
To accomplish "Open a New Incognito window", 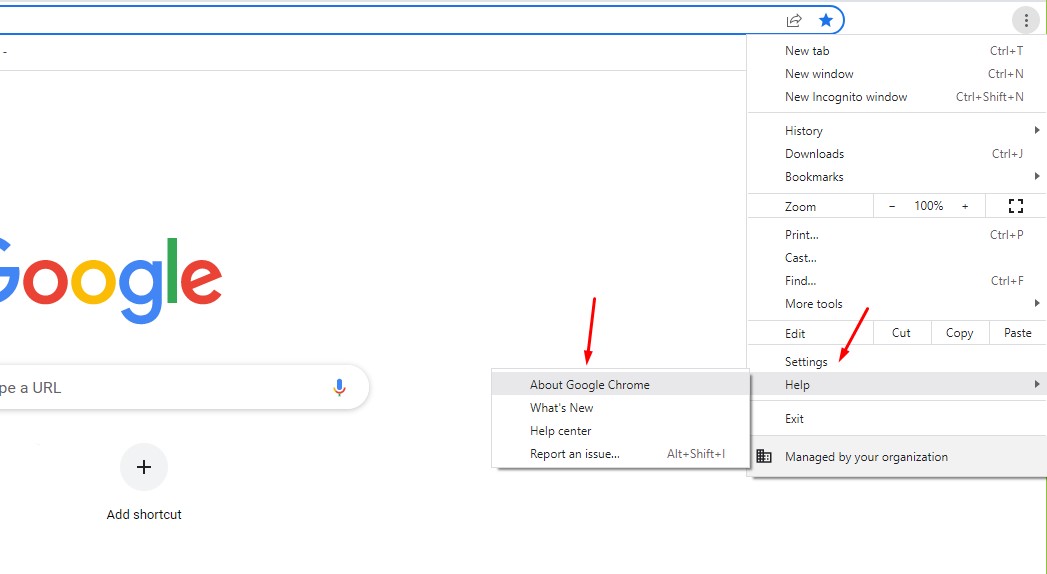I will coord(897,97).
